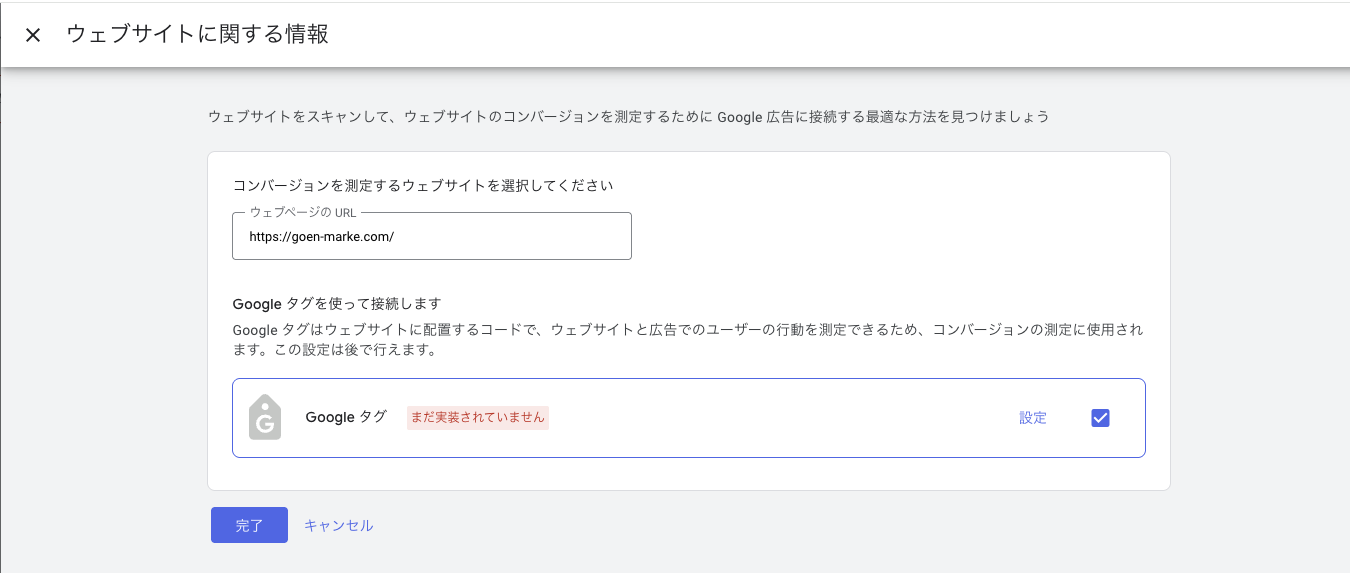Viewport: 1350px width, 573px height.
Task: Open the 設定 link for Google タグ
Action: pos(1033,418)
